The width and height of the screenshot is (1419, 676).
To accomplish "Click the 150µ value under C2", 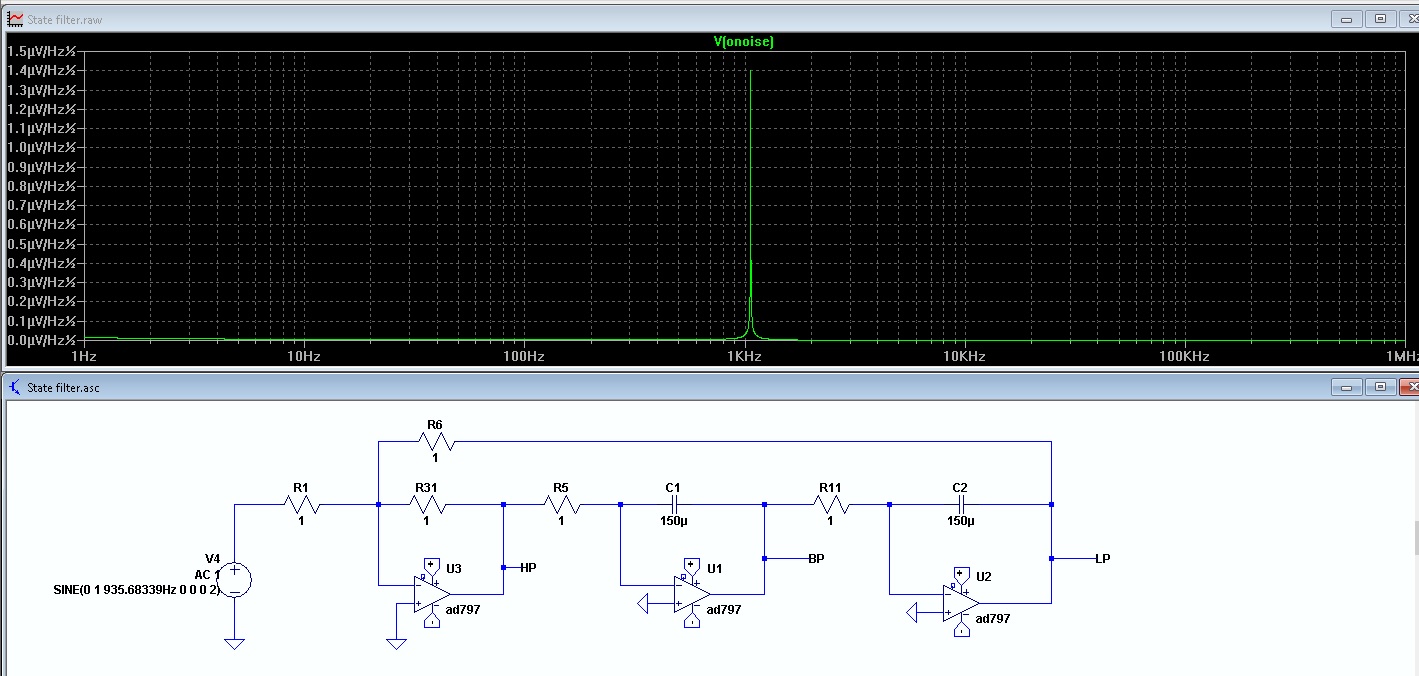I will coord(961,521).
